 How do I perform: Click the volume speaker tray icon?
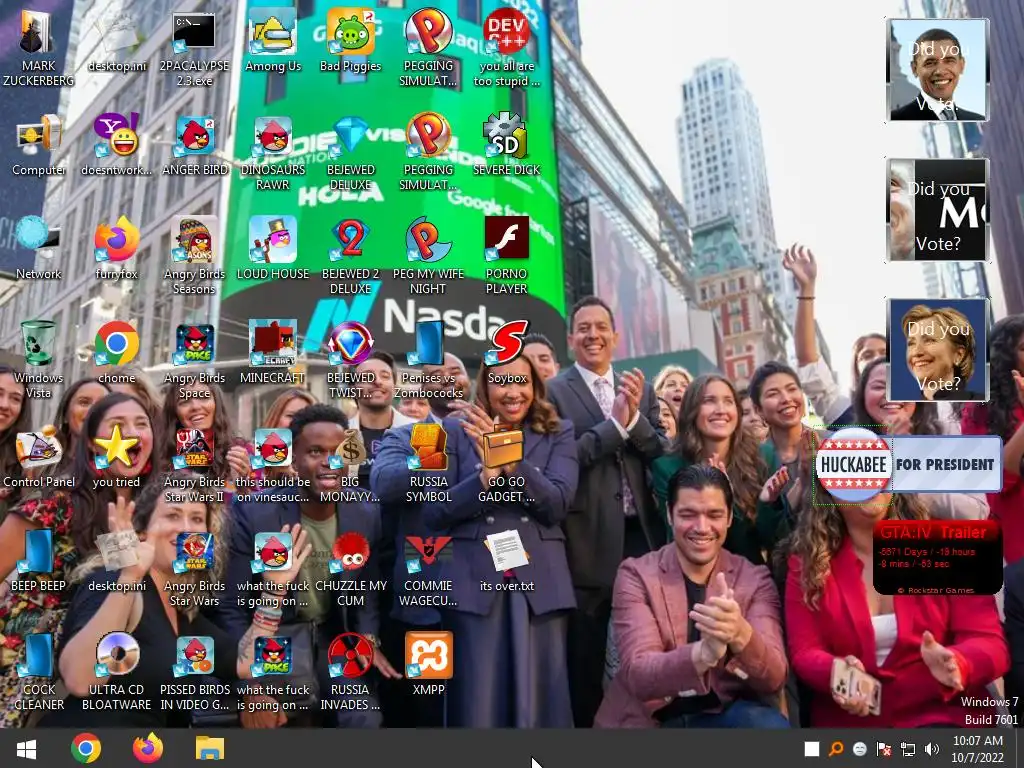(932, 749)
